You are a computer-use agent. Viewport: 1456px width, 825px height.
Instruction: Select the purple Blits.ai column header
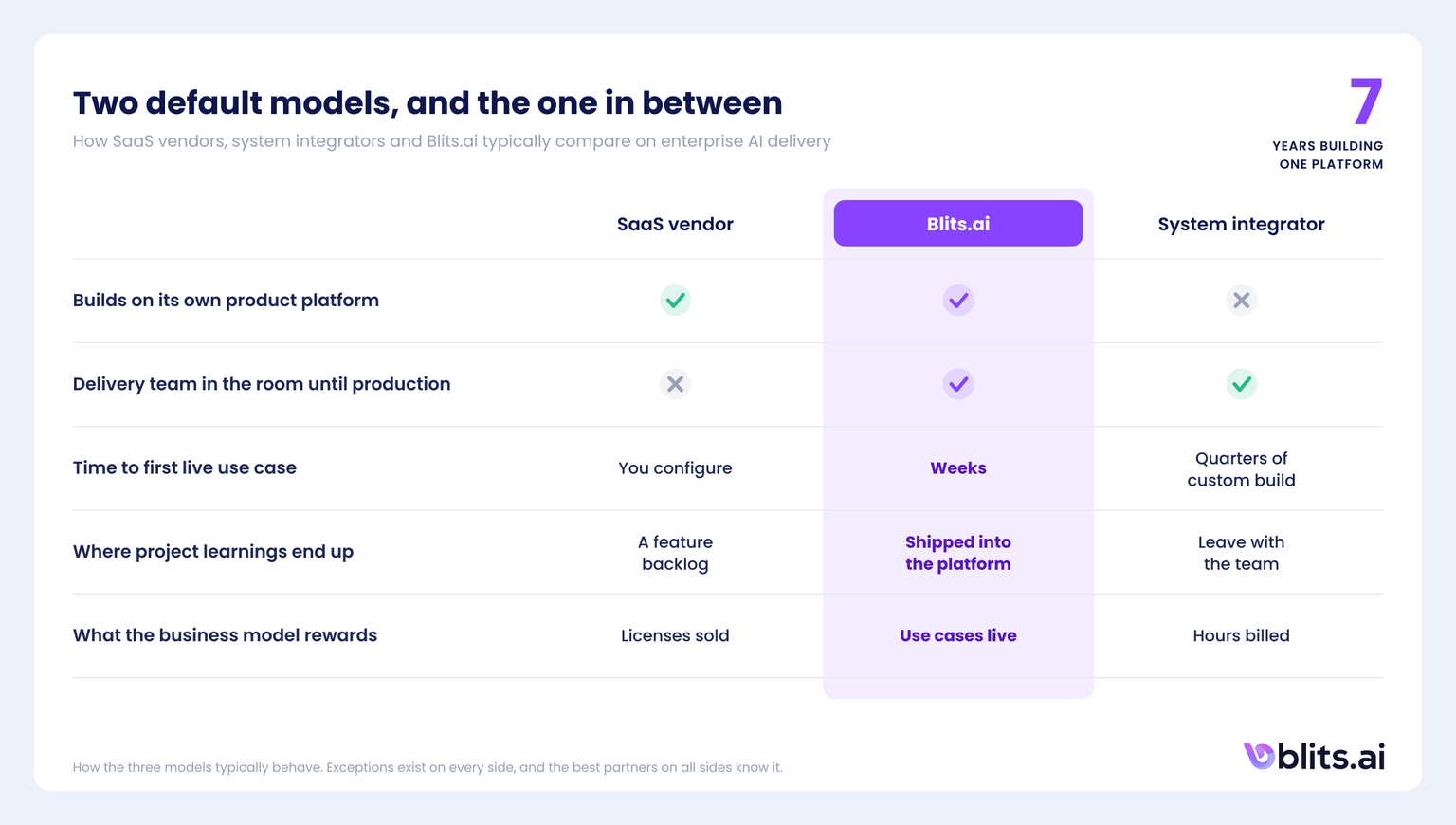point(958,224)
